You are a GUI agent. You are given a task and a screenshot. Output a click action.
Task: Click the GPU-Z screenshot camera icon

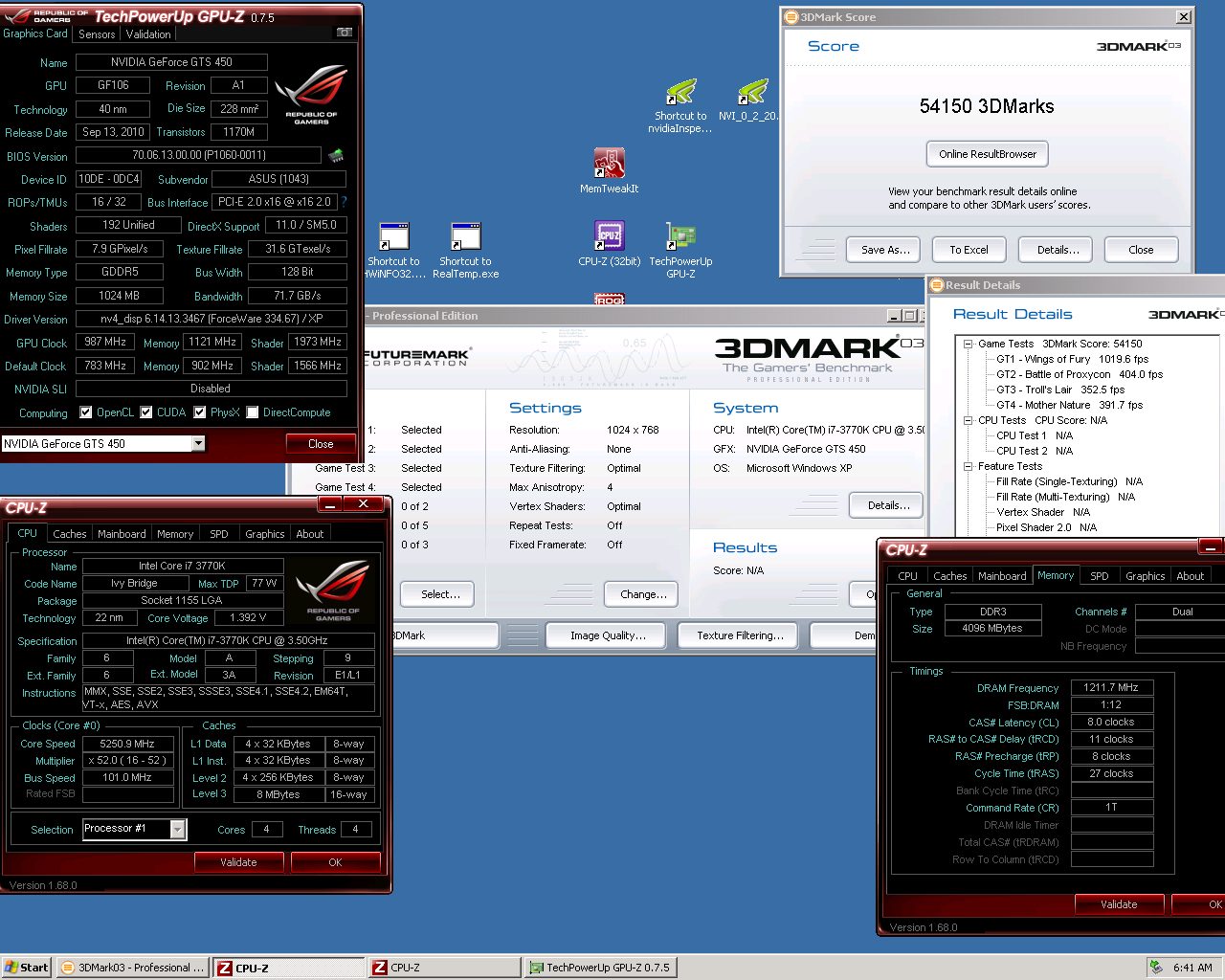click(344, 33)
